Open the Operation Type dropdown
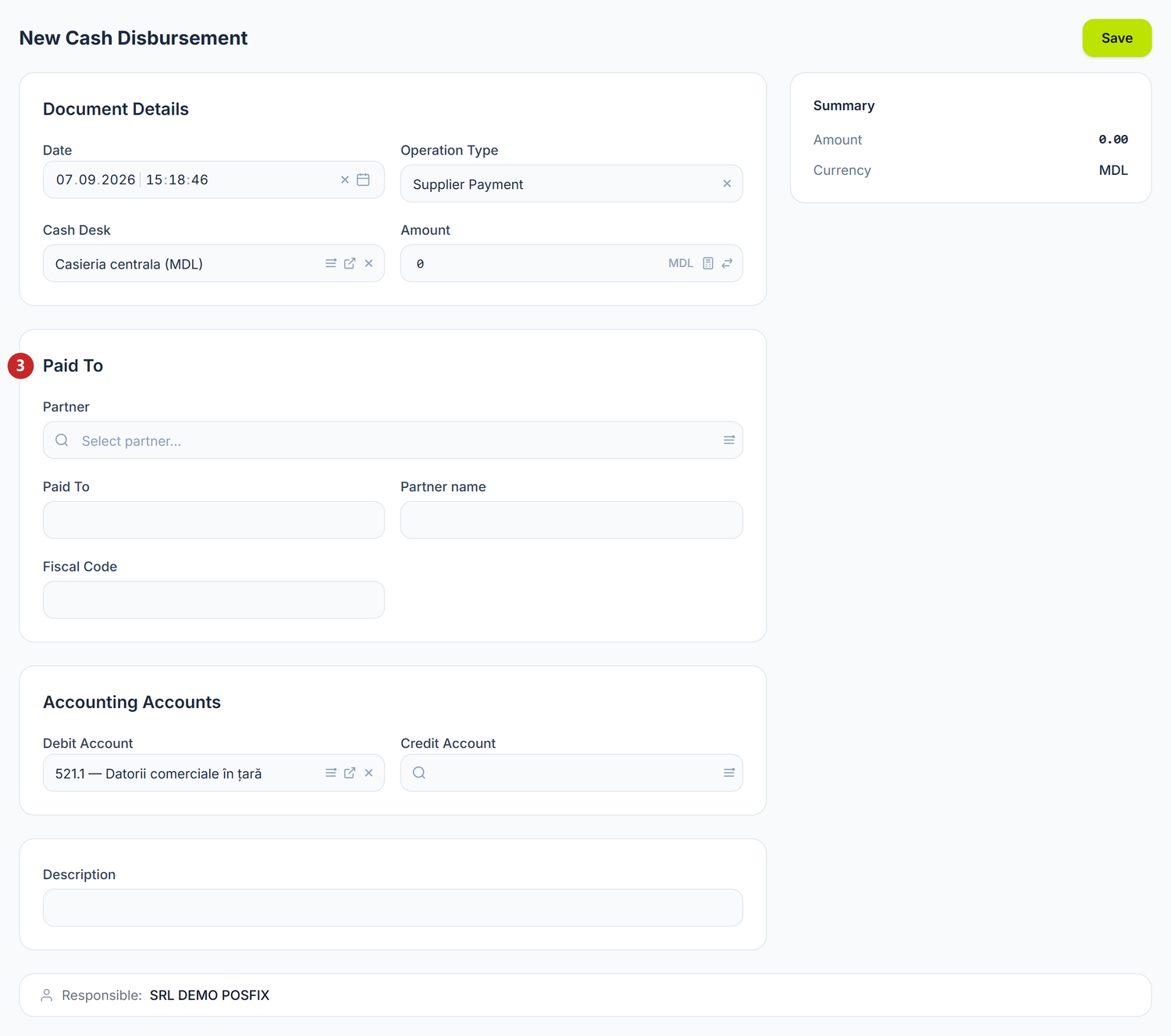This screenshot has height=1036, width=1171. [x=571, y=183]
